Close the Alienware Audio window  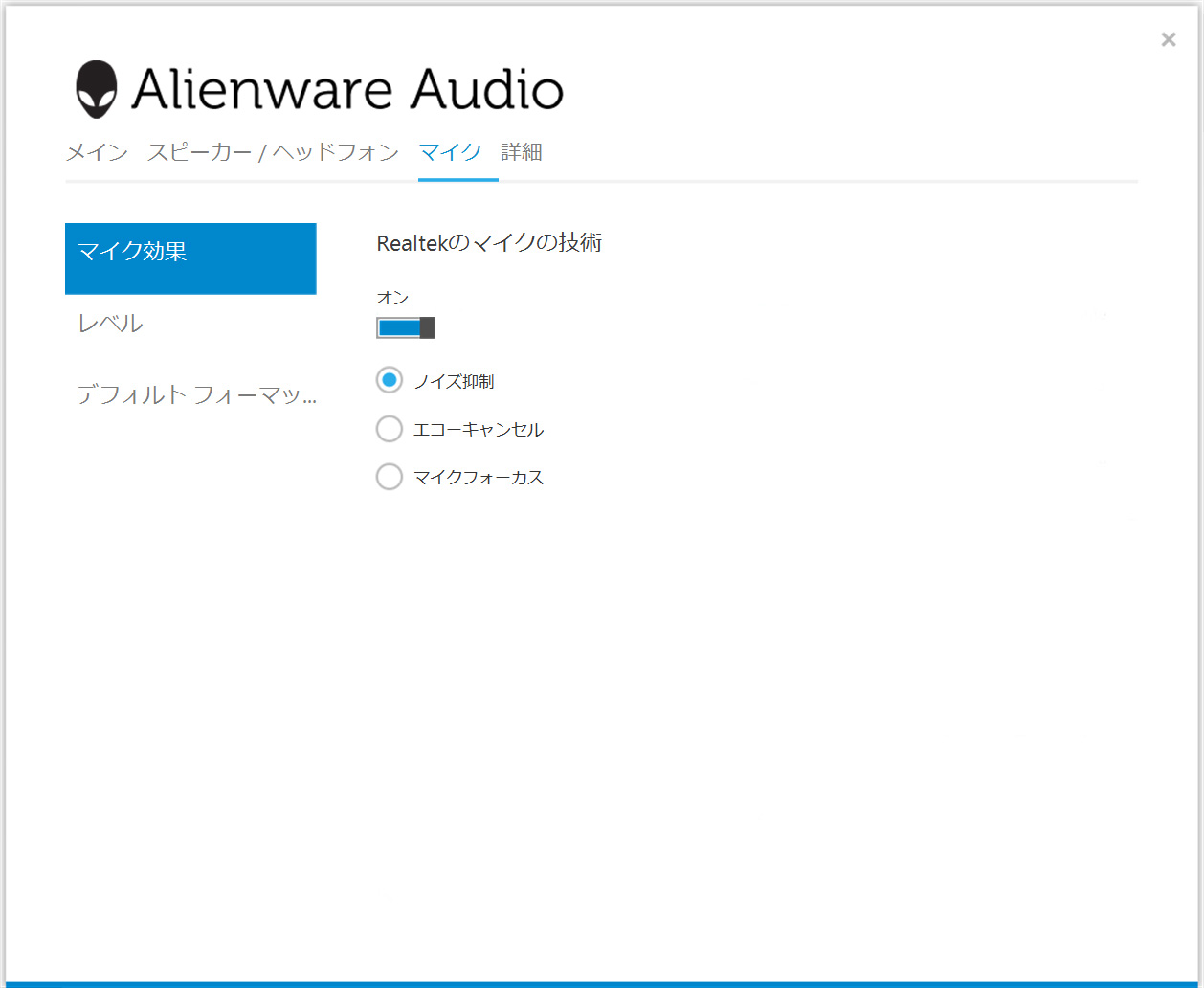[1168, 39]
